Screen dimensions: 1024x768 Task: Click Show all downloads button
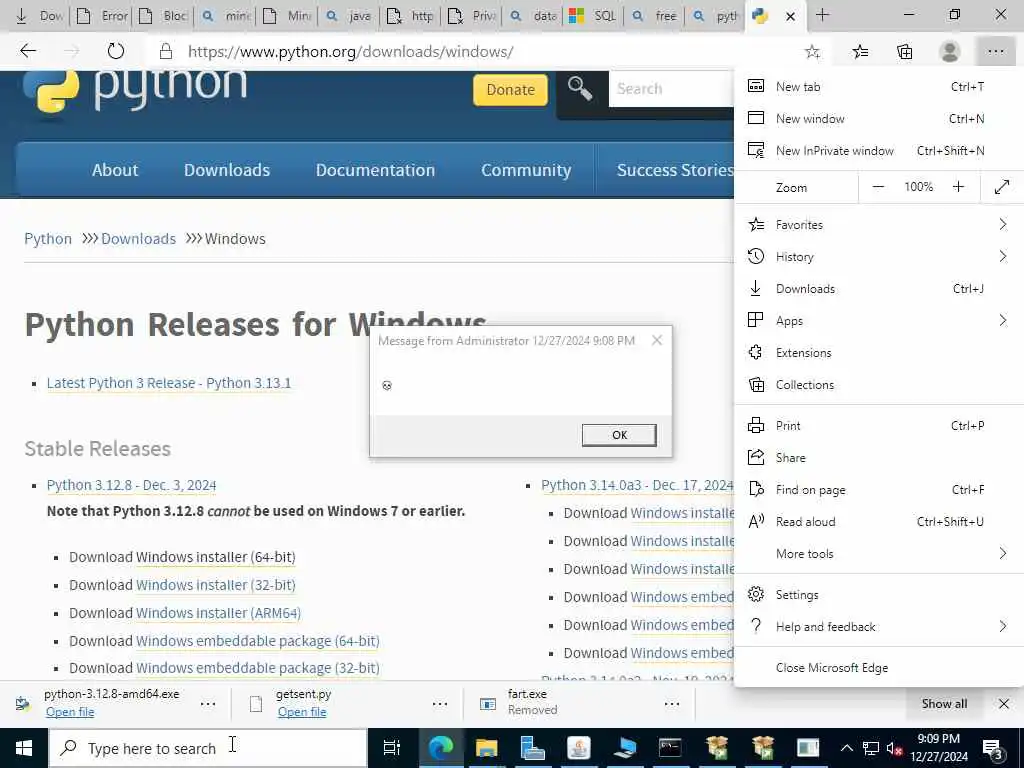944,703
